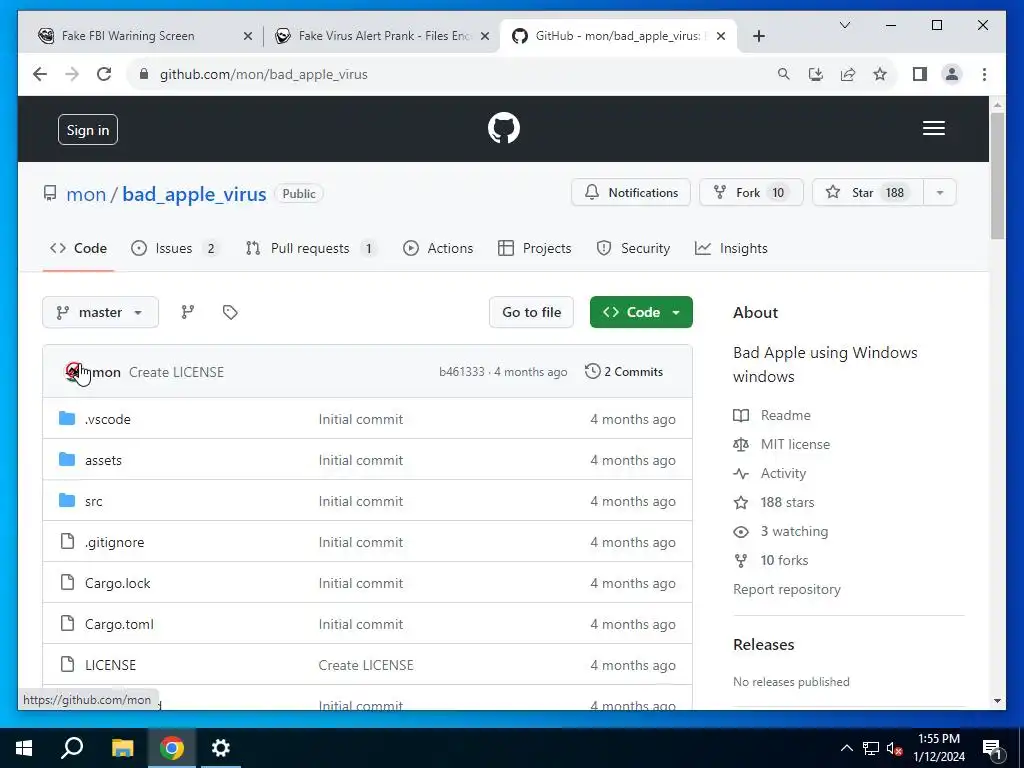Click the install app icon in address bar
Screen dimensions: 1024x768
pyautogui.click(x=816, y=74)
